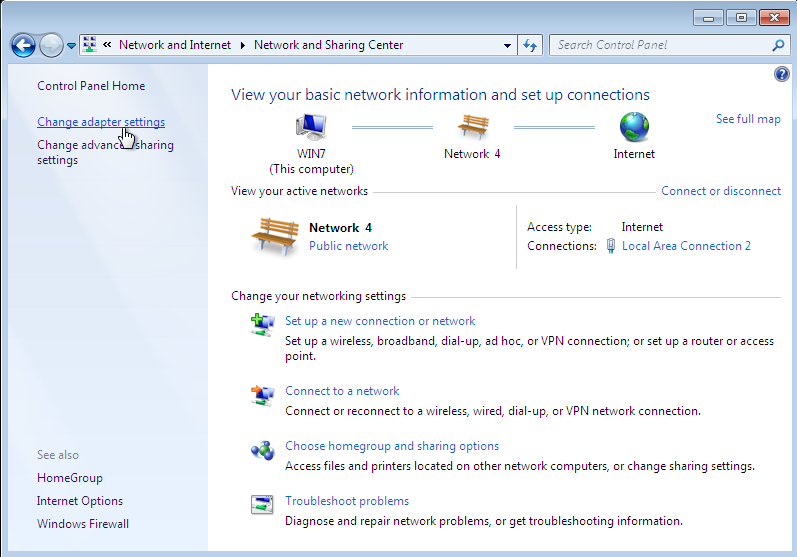797x557 pixels.
Task: Open Help with the question mark icon
Action: tap(782, 74)
